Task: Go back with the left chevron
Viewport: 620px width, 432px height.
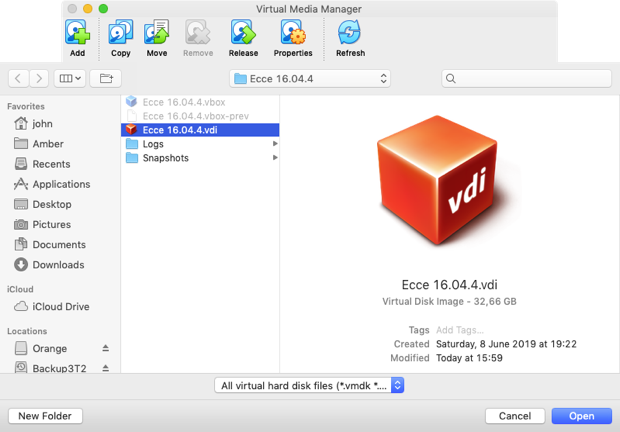Action: point(18,78)
